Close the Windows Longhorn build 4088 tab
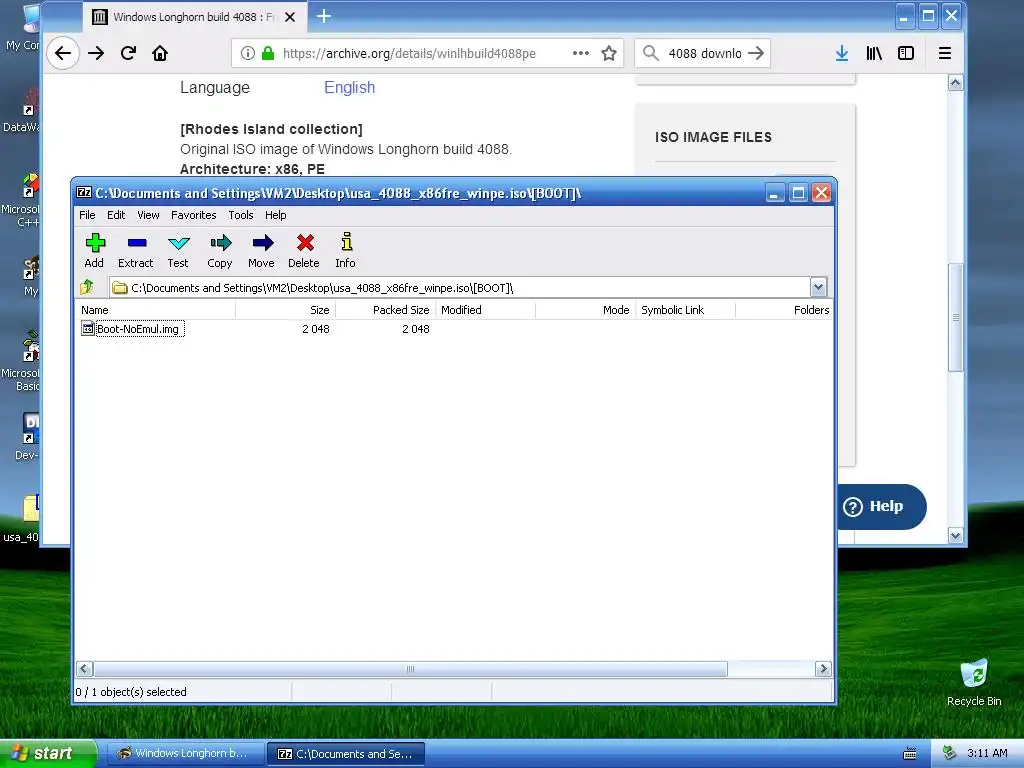The image size is (1024, 768). pos(290,17)
